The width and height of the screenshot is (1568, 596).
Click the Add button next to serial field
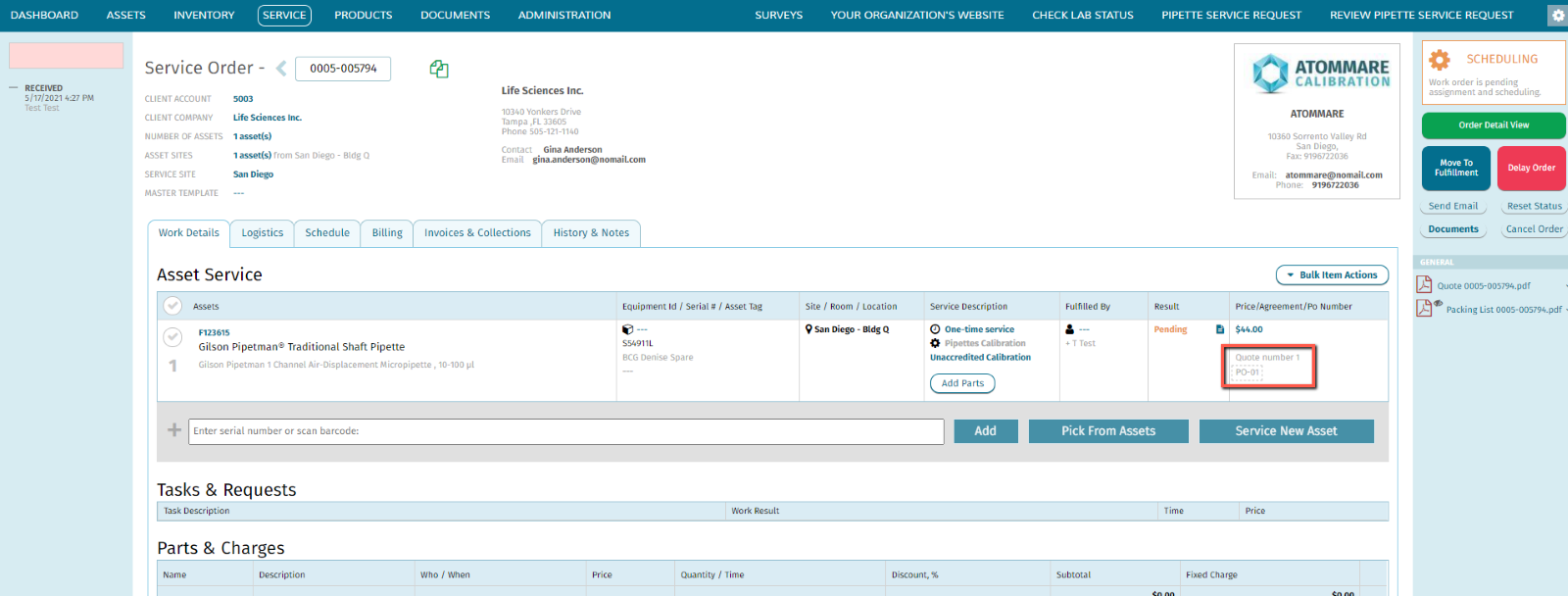pos(986,431)
